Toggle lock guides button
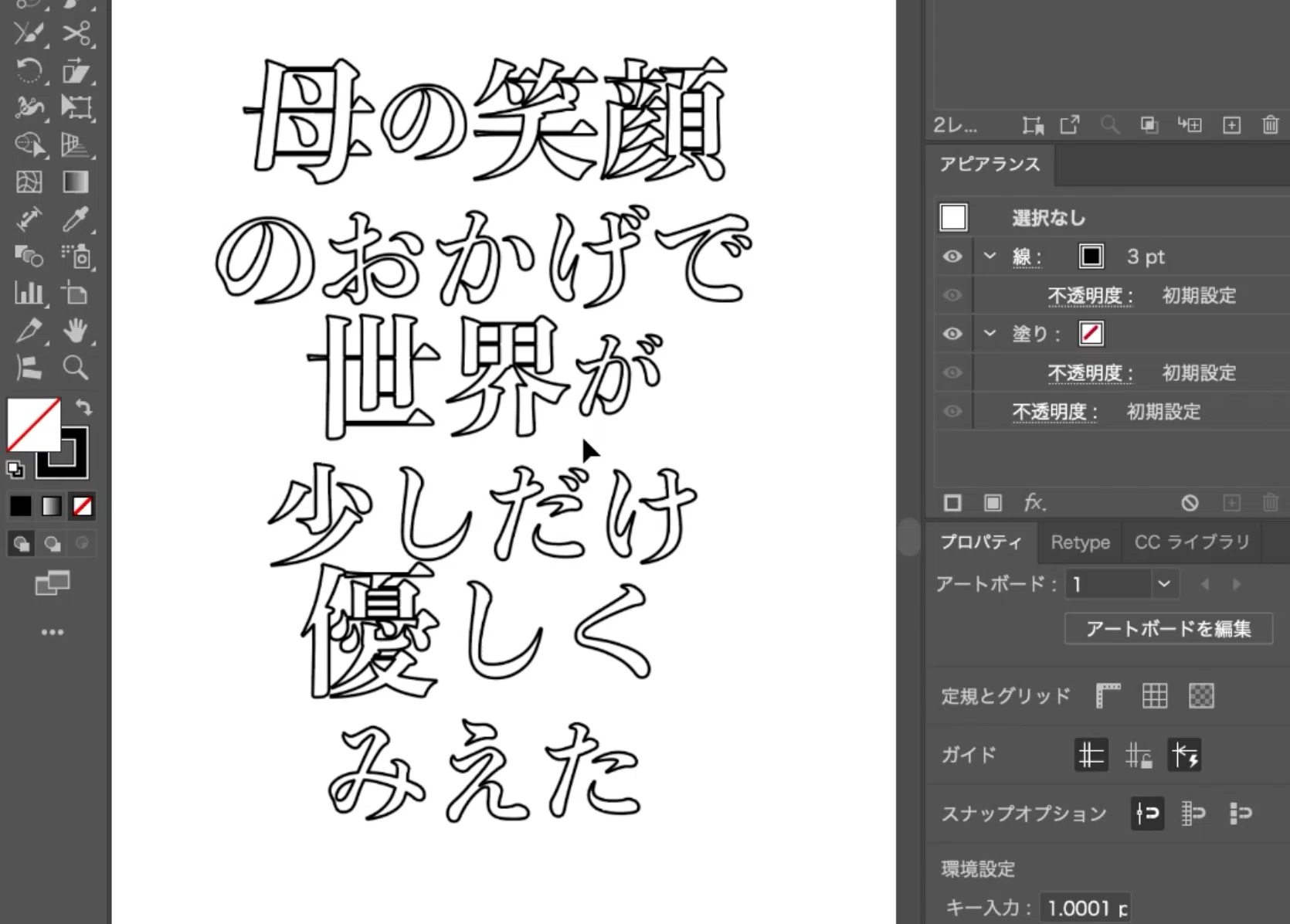The image size is (1290, 924). click(1139, 755)
